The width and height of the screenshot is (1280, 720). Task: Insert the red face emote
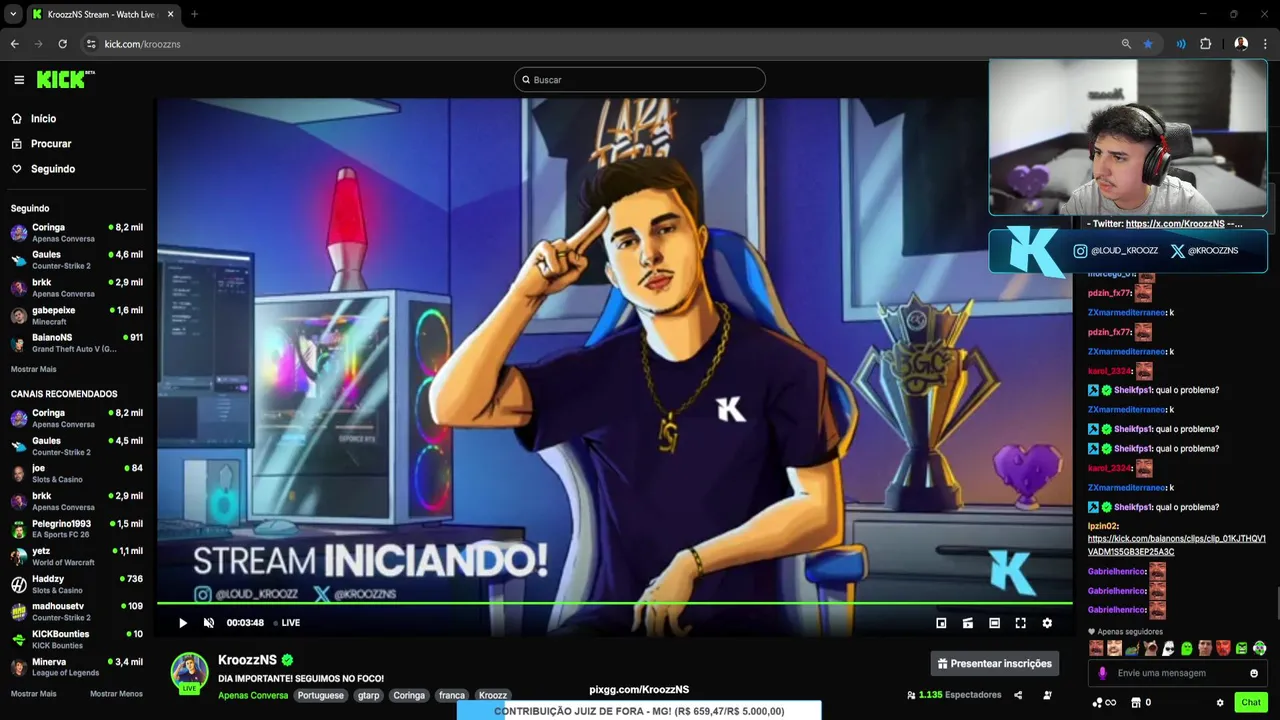[1222, 648]
